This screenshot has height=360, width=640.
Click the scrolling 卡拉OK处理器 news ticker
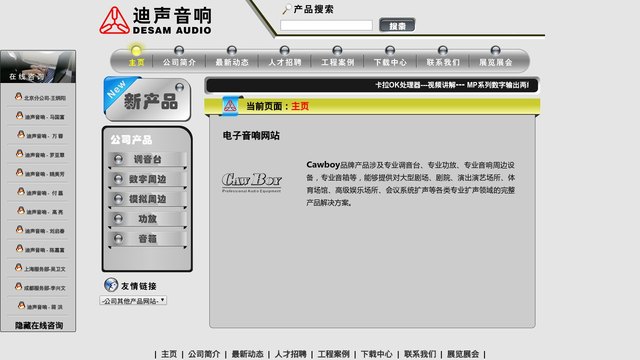click(x=452, y=85)
